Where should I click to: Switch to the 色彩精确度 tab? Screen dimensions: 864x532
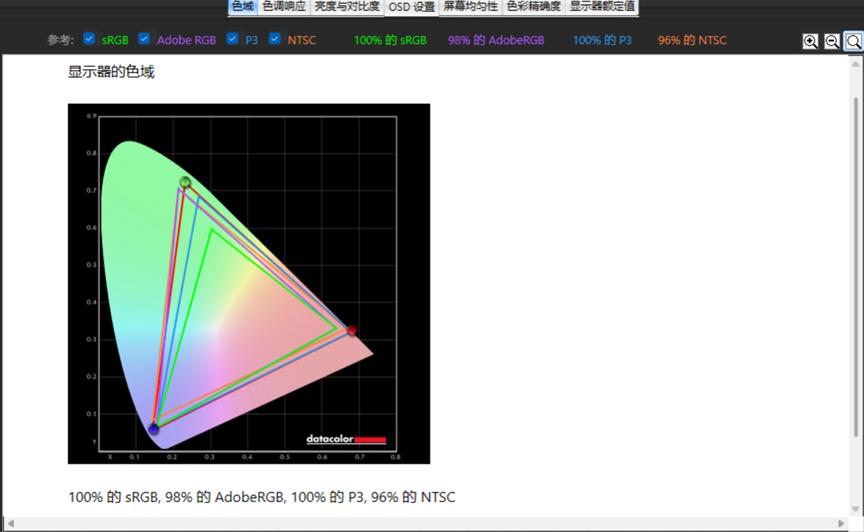[534, 6]
